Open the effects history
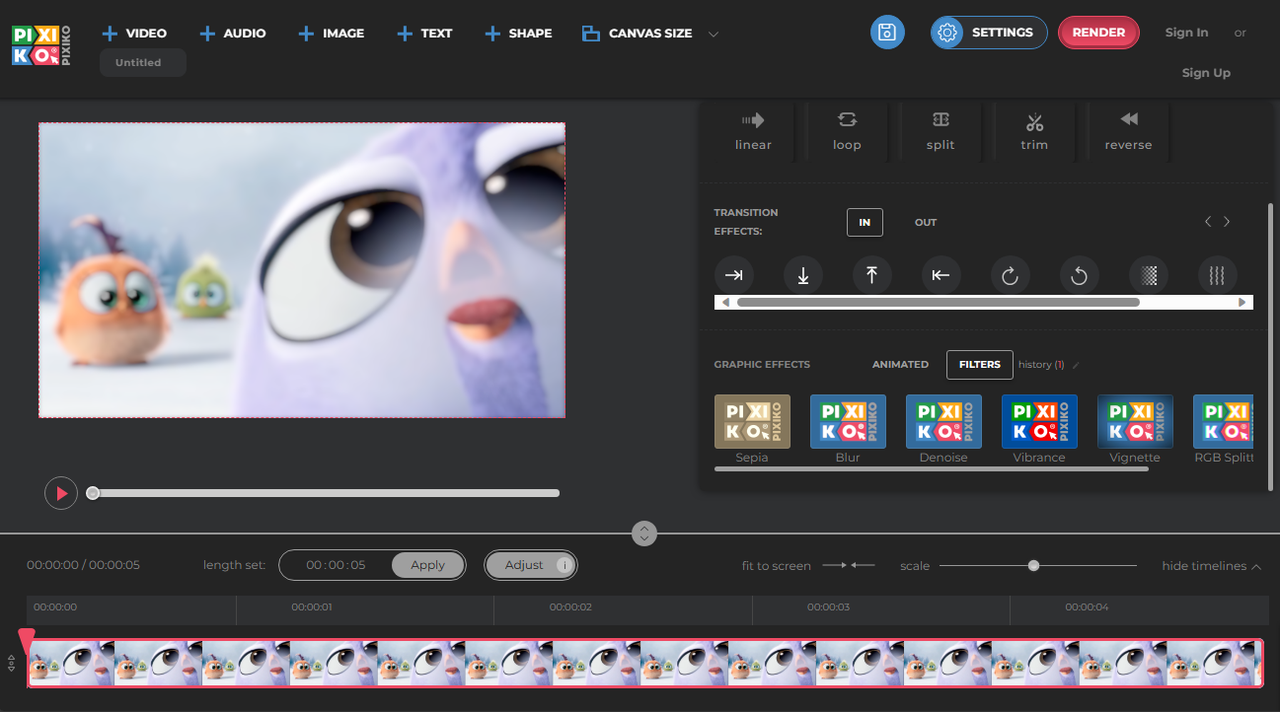Screen dimensions: 1280x712 pyautogui.click(x=1041, y=365)
